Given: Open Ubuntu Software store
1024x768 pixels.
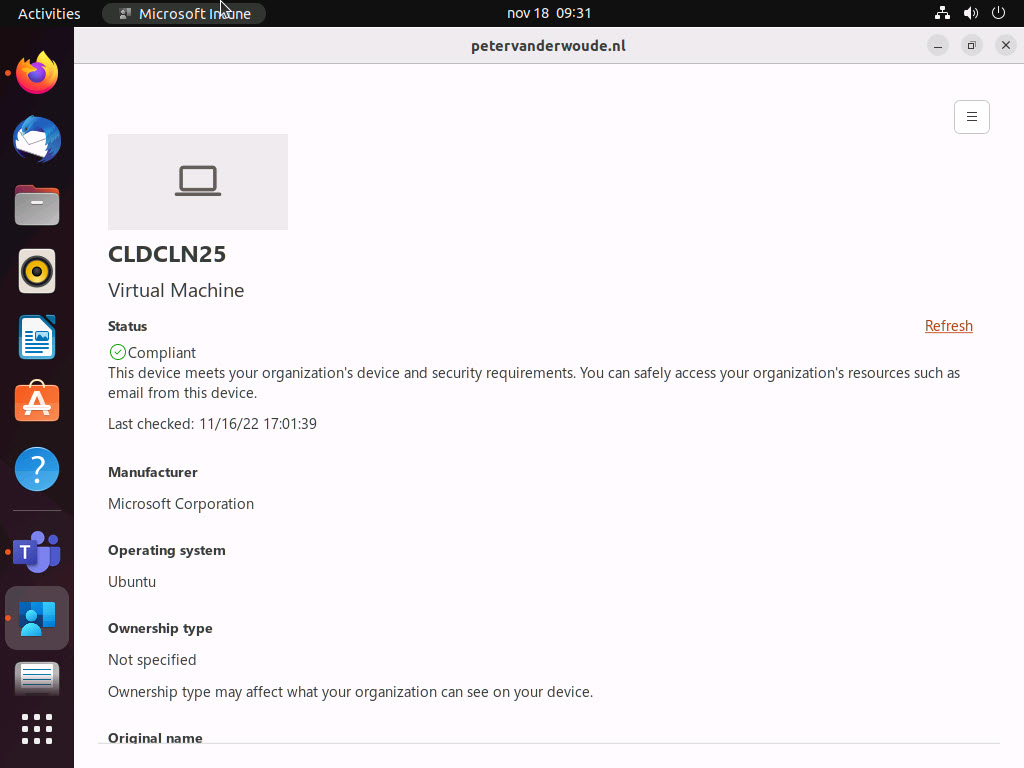Looking at the screenshot, I should click(37, 403).
